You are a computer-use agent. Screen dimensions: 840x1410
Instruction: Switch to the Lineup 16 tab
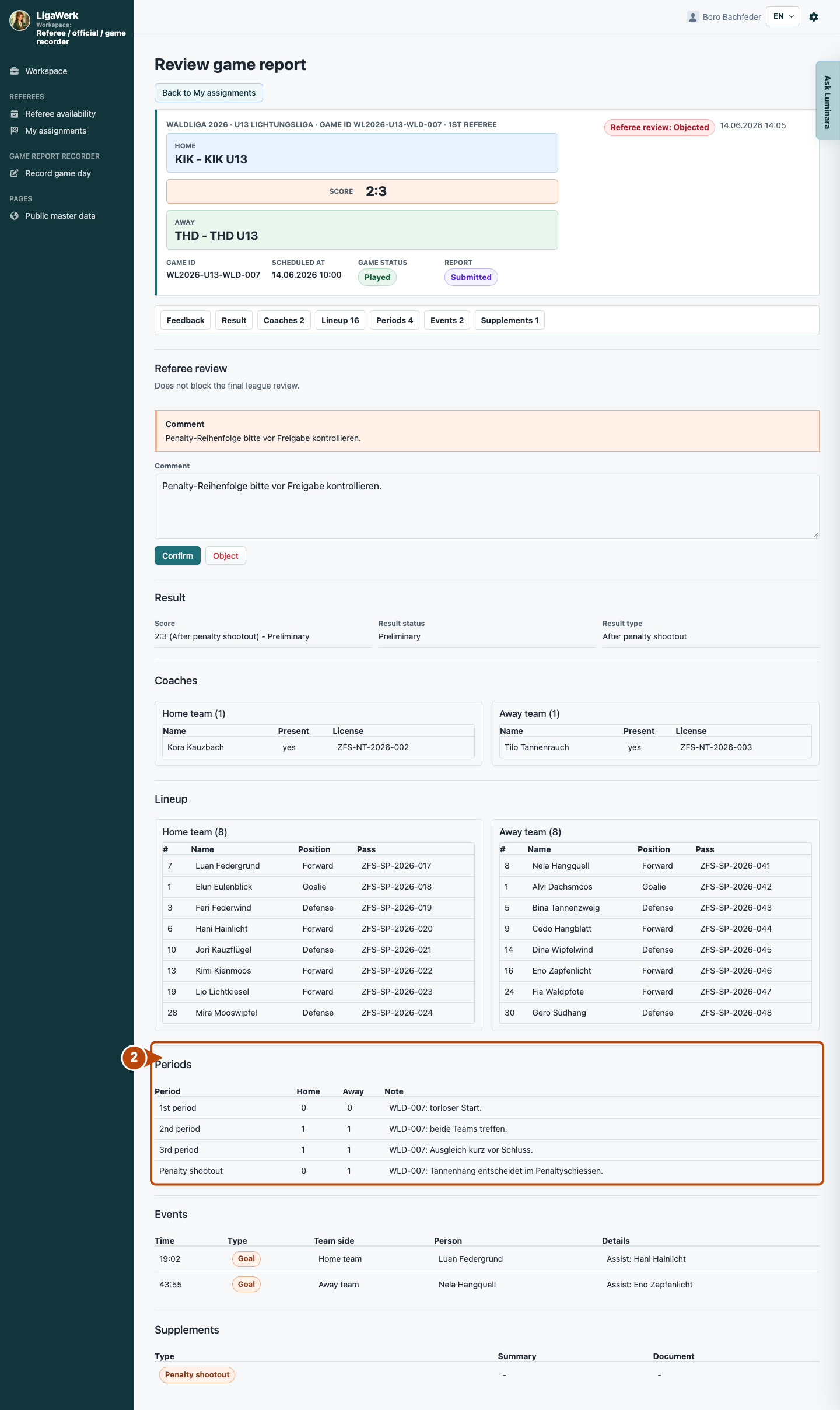pos(340,320)
